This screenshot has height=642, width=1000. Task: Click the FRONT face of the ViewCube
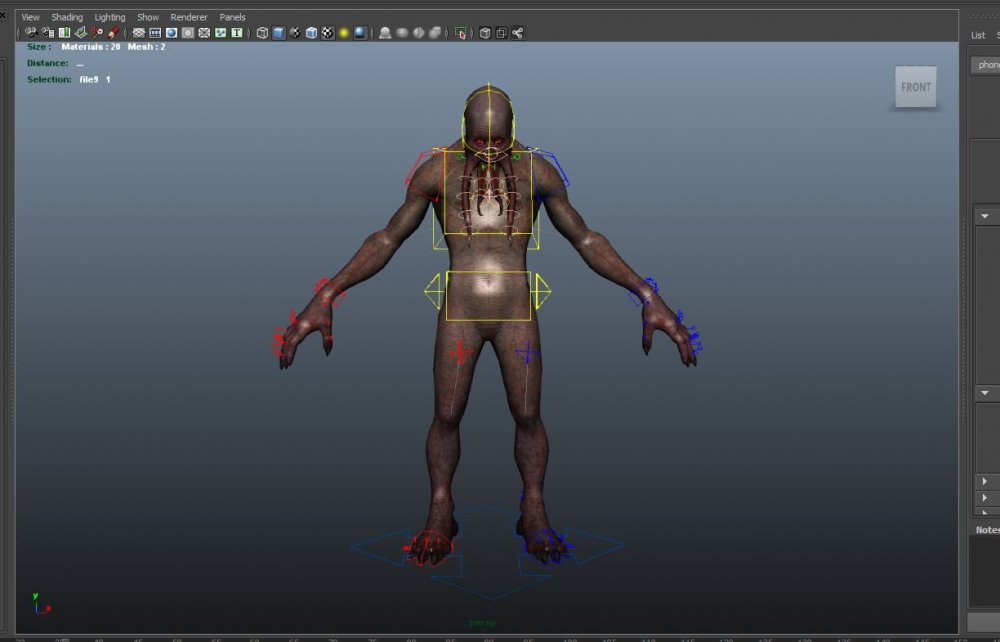(915, 87)
